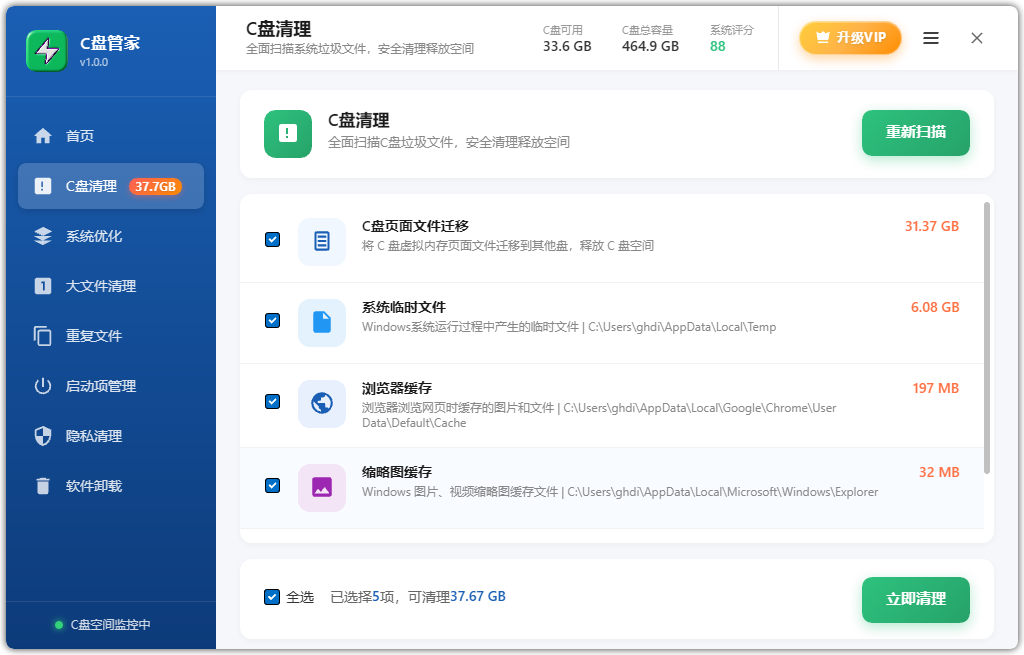This screenshot has height=655, width=1024.
Task: Click the power icon for 启动项管理
Action: pyautogui.click(x=43, y=386)
